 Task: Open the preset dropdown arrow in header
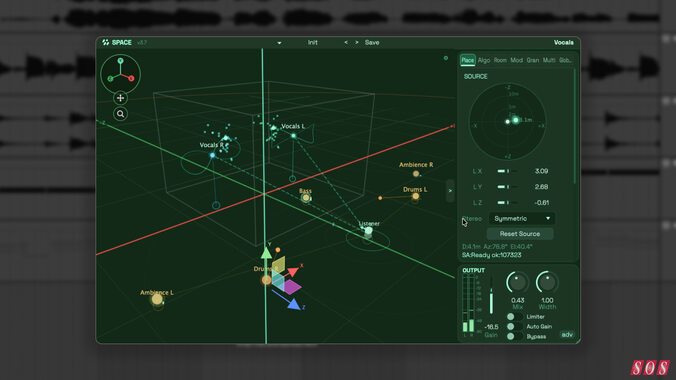[x=279, y=43]
